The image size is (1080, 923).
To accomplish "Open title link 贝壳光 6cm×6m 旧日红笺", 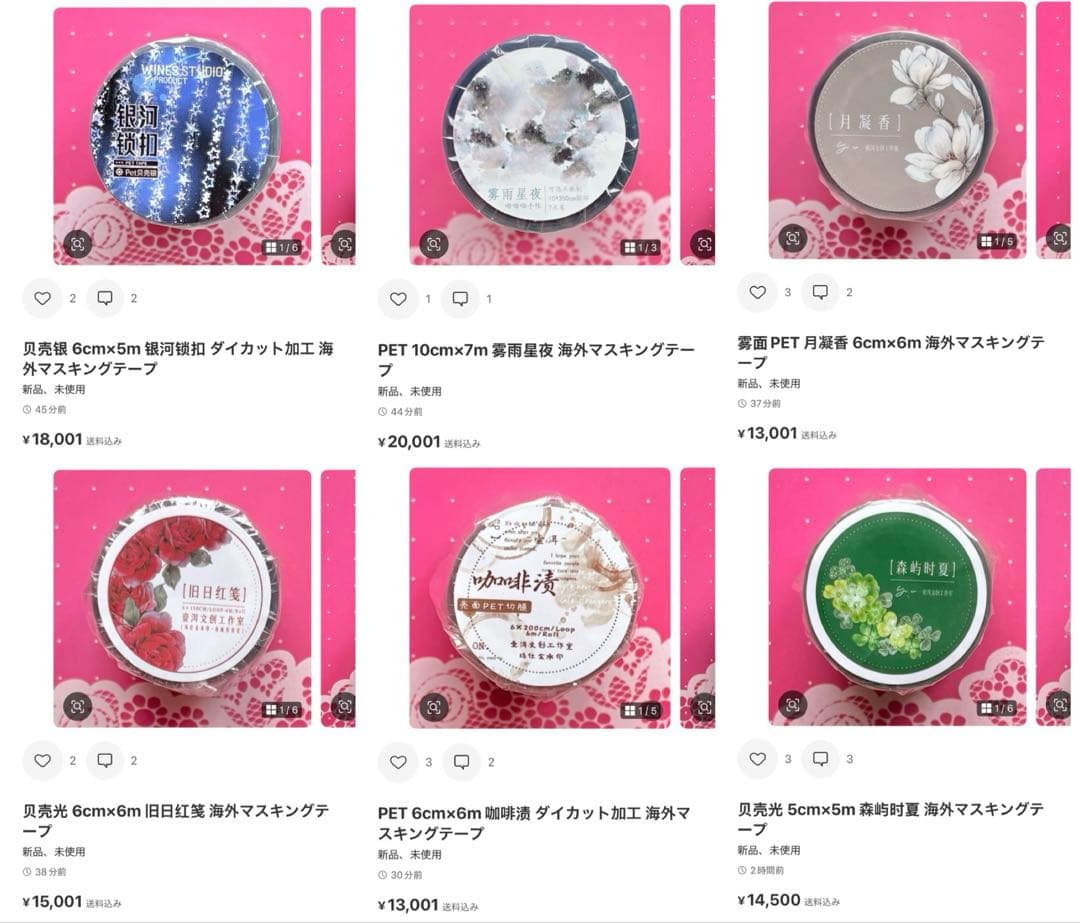I will (176, 820).
